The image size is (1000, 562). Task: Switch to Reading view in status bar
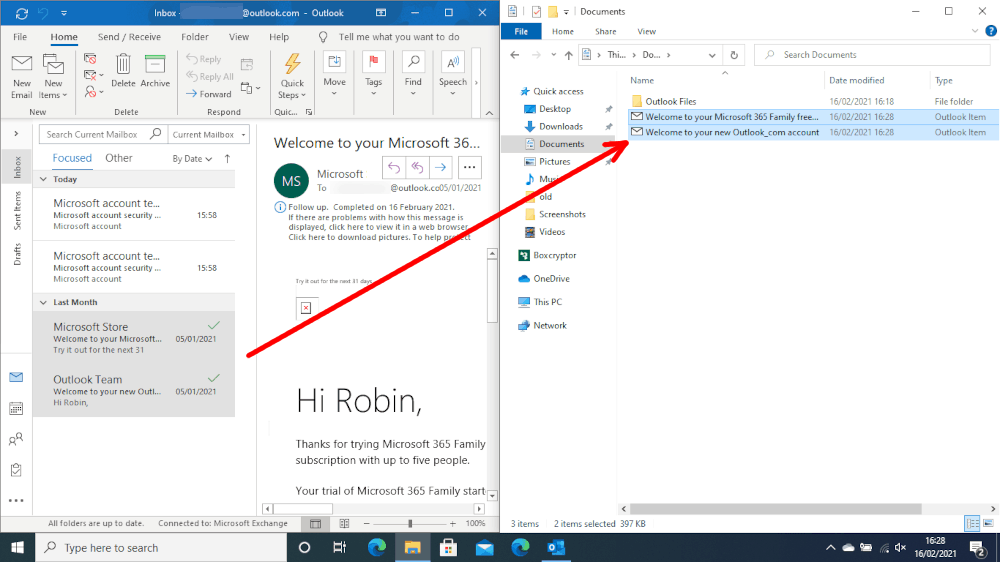coord(344,524)
